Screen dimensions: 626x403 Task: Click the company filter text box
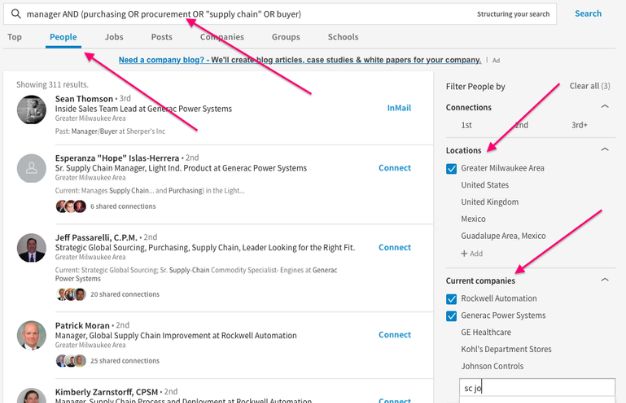(537, 388)
